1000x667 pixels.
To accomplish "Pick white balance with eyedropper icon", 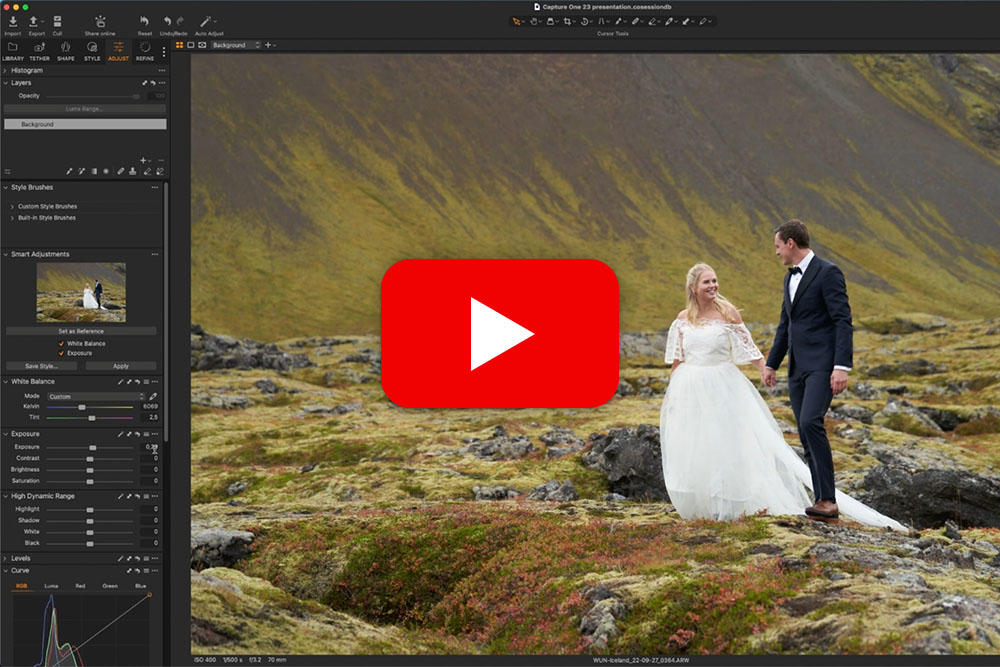I will tap(153, 396).
